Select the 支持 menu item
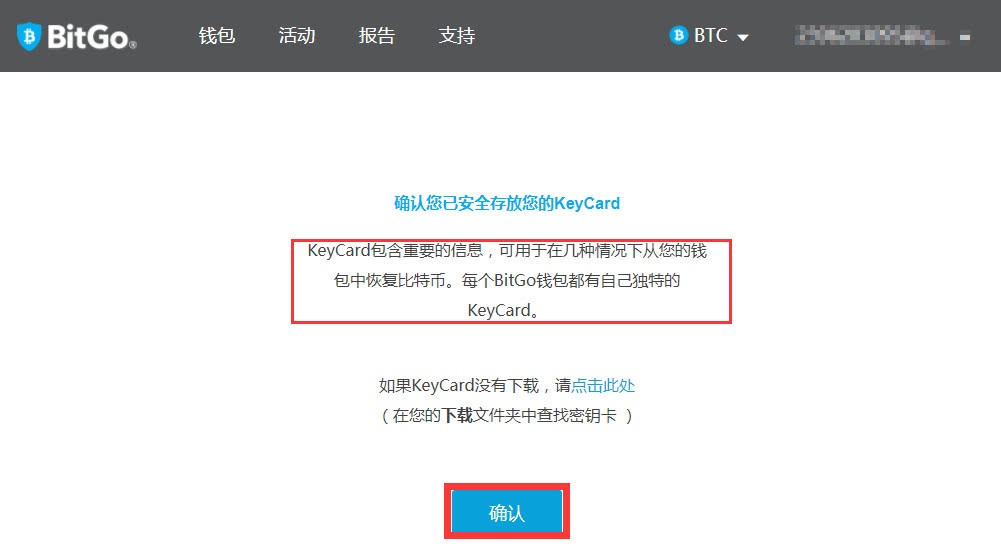 [x=457, y=36]
